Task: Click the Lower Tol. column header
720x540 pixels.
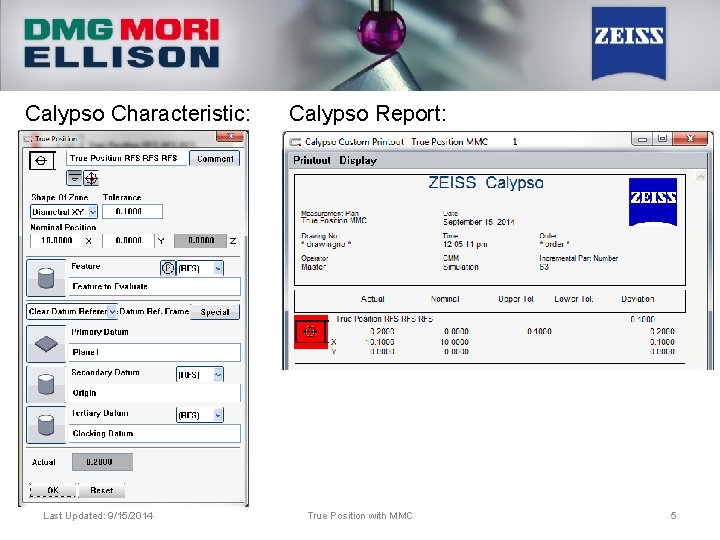Action: click(x=574, y=299)
